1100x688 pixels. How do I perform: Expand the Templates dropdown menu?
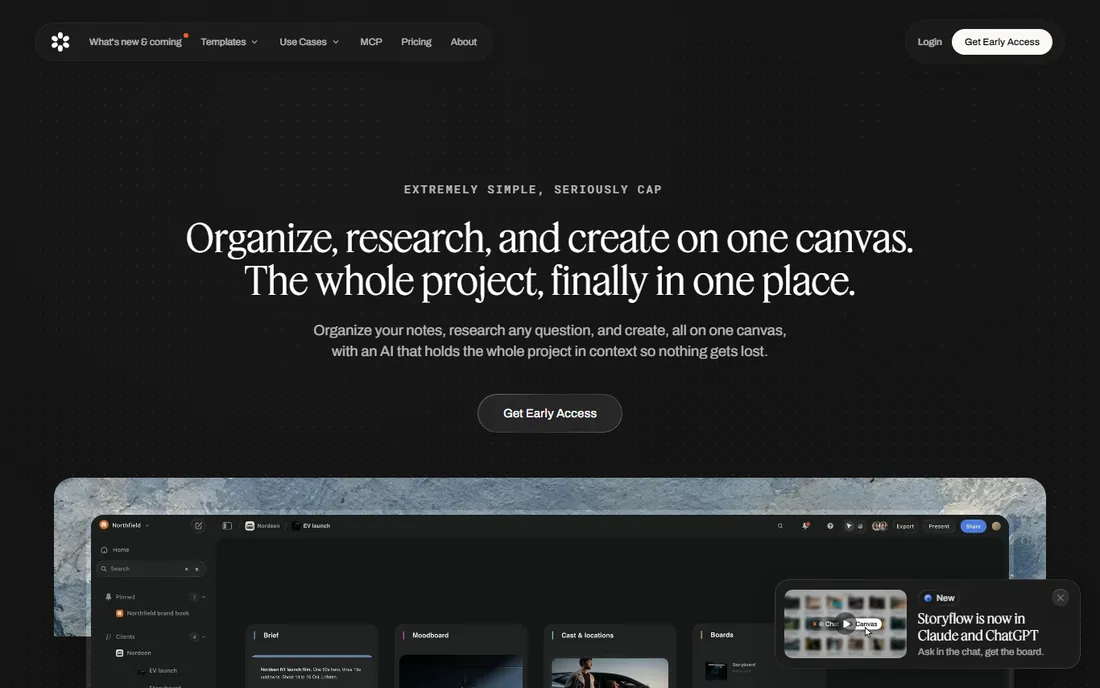[229, 42]
